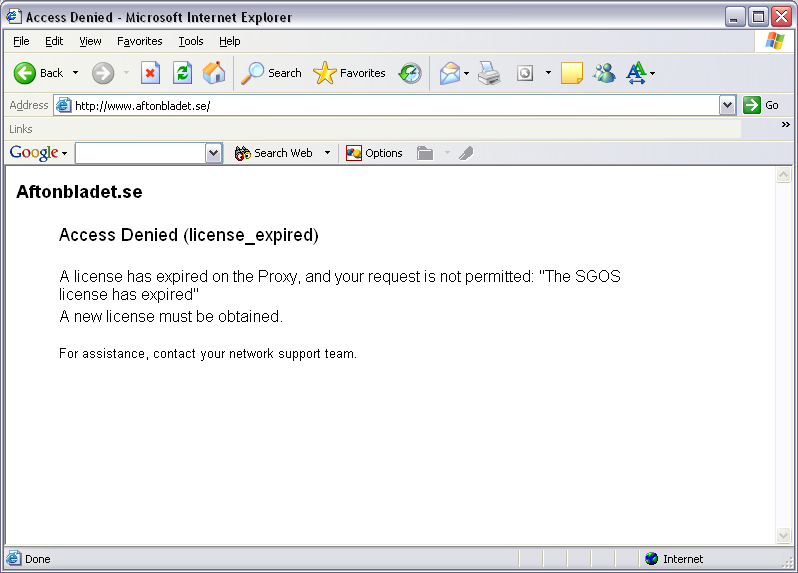Image resolution: width=798 pixels, height=573 pixels.
Task: Open the yellow Discuss note icon
Action: click(572, 73)
